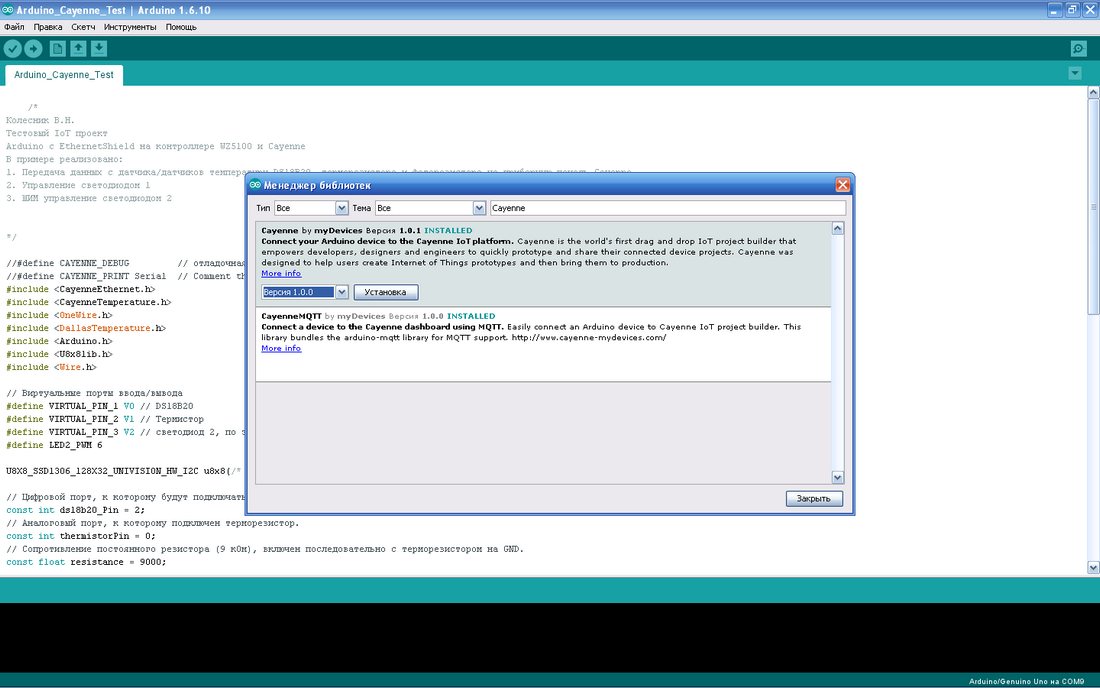The width and height of the screenshot is (1100, 688).
Task: Click the Verify sketch checkmark icon
Action: click(13, 48)
